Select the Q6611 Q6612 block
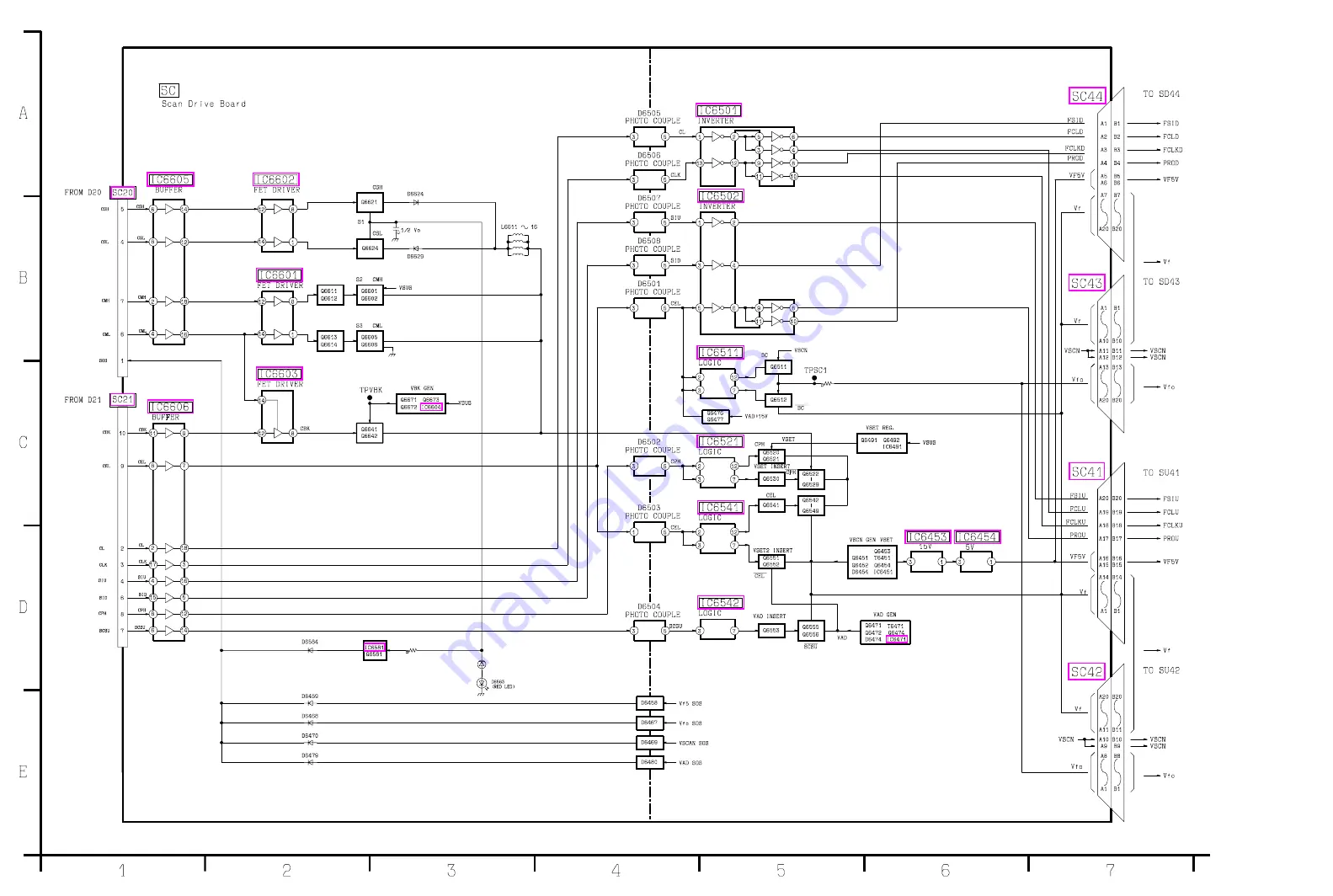 pyautogui.click(x=329, y=295)
